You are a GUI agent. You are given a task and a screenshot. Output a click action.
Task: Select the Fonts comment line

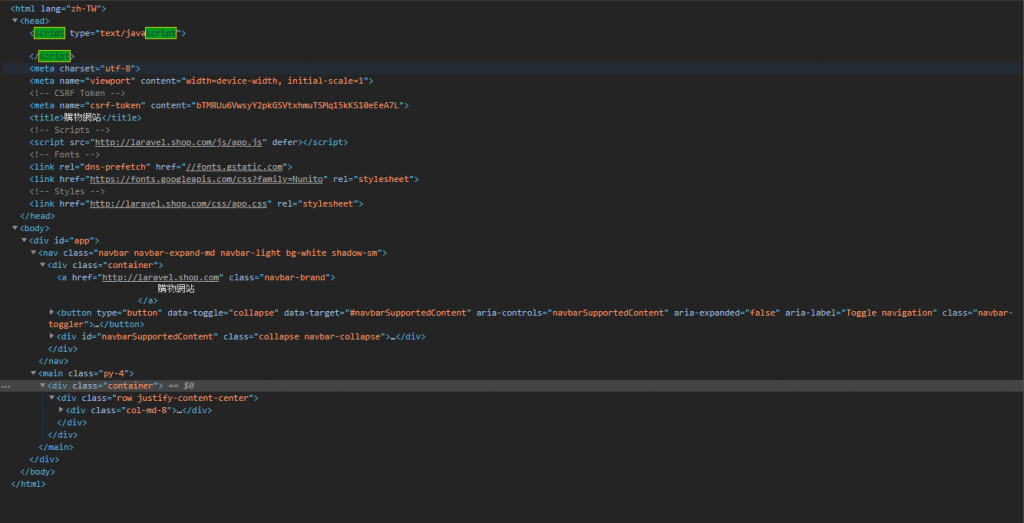65,155
